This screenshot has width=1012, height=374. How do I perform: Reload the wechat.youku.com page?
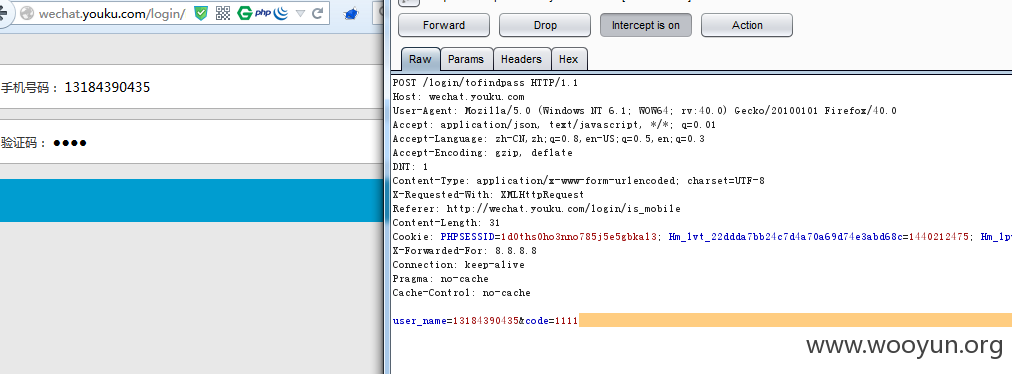coord(318,13)
